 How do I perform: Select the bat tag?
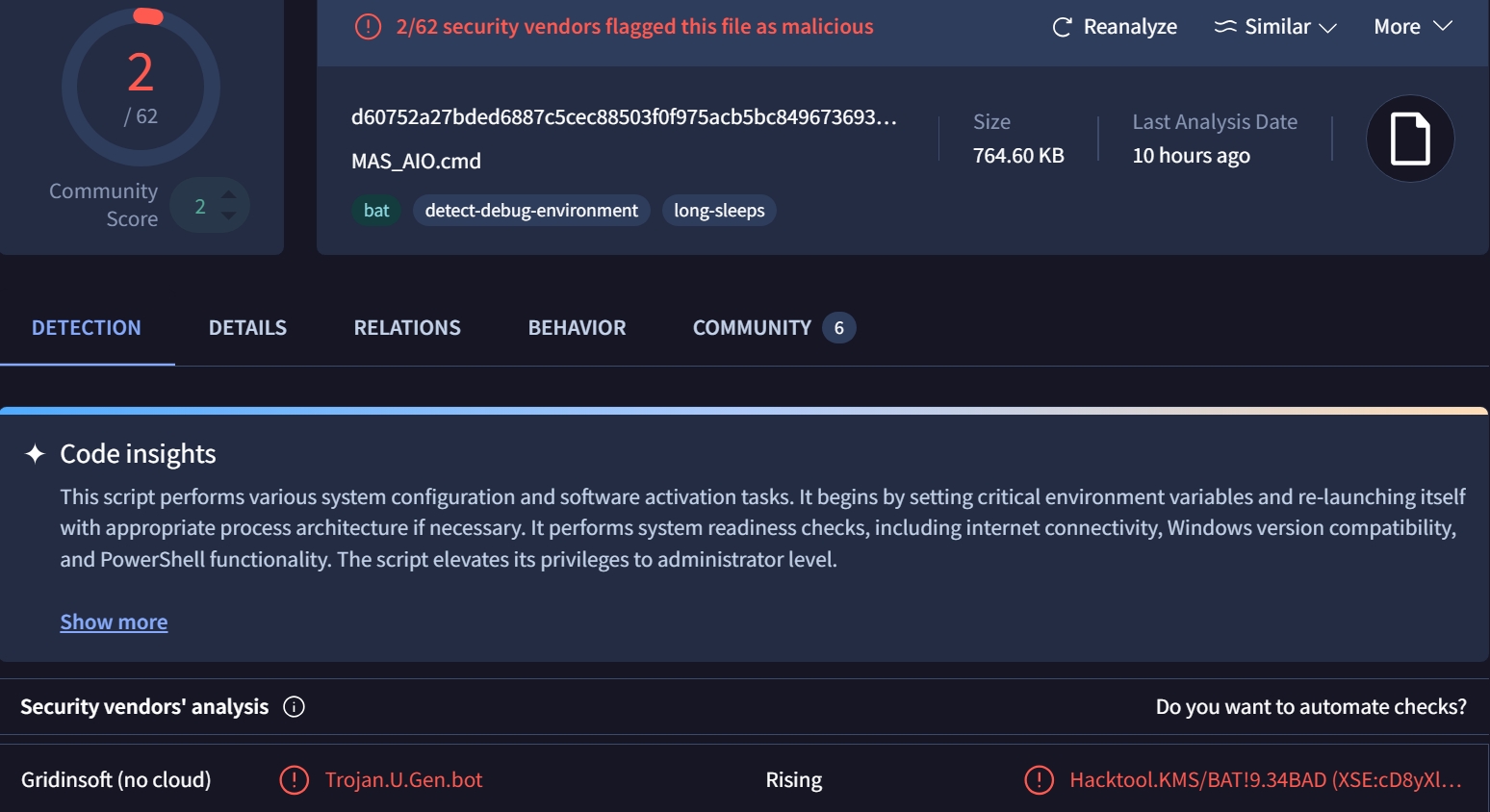click(376, 210)
